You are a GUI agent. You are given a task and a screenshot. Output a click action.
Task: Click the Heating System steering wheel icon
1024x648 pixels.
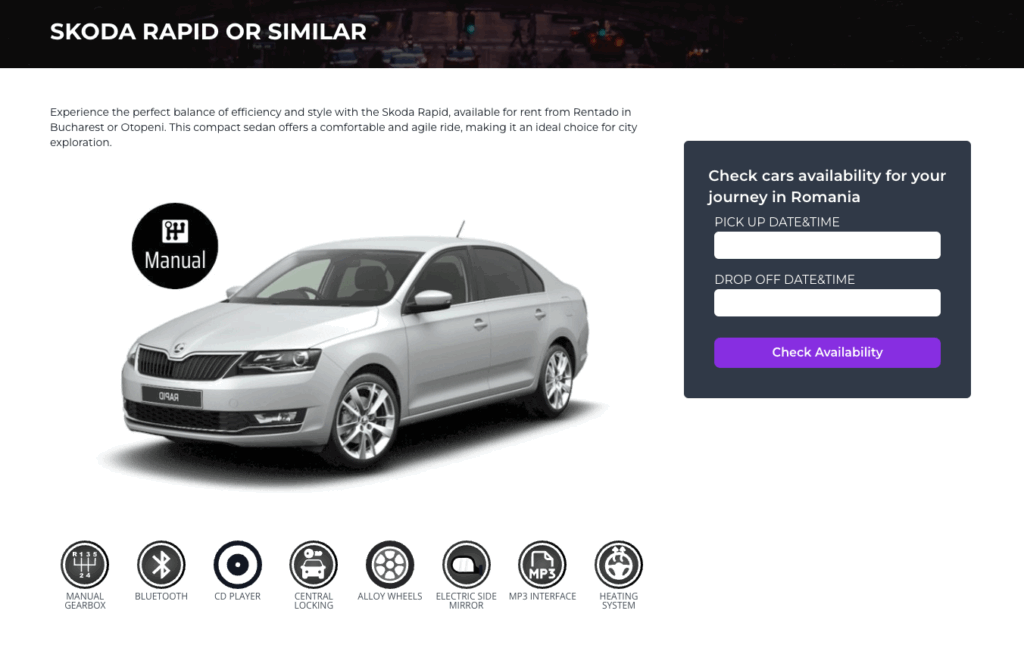tap(618, 564)
